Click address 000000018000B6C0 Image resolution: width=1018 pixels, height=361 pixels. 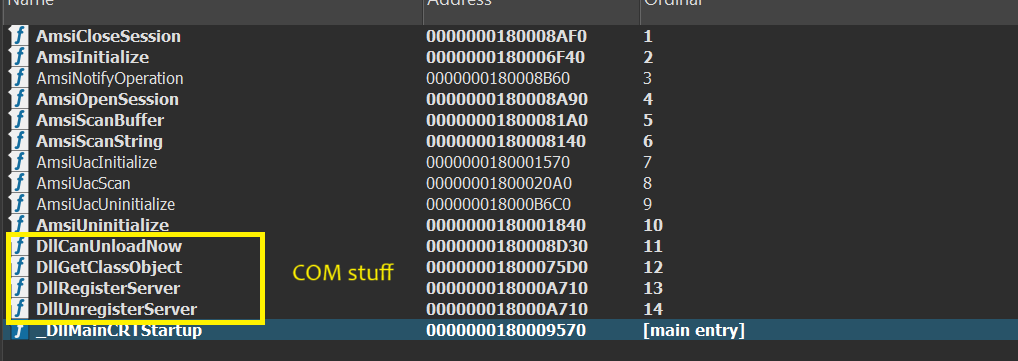499,205
